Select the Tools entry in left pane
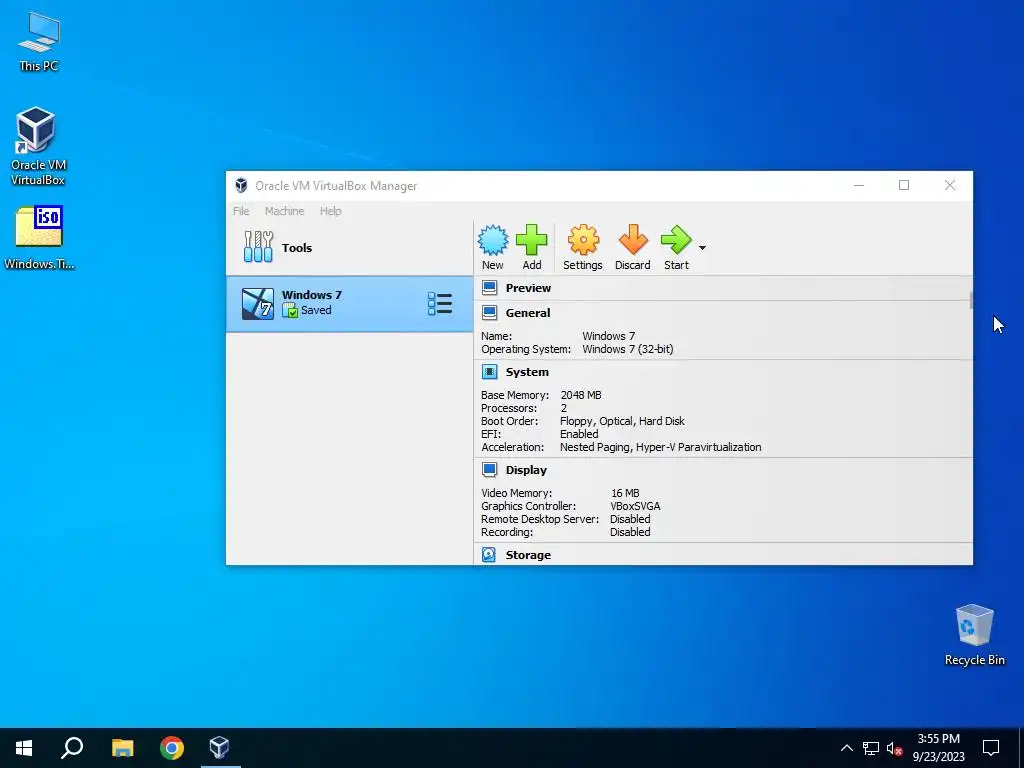 pos(349,248)
